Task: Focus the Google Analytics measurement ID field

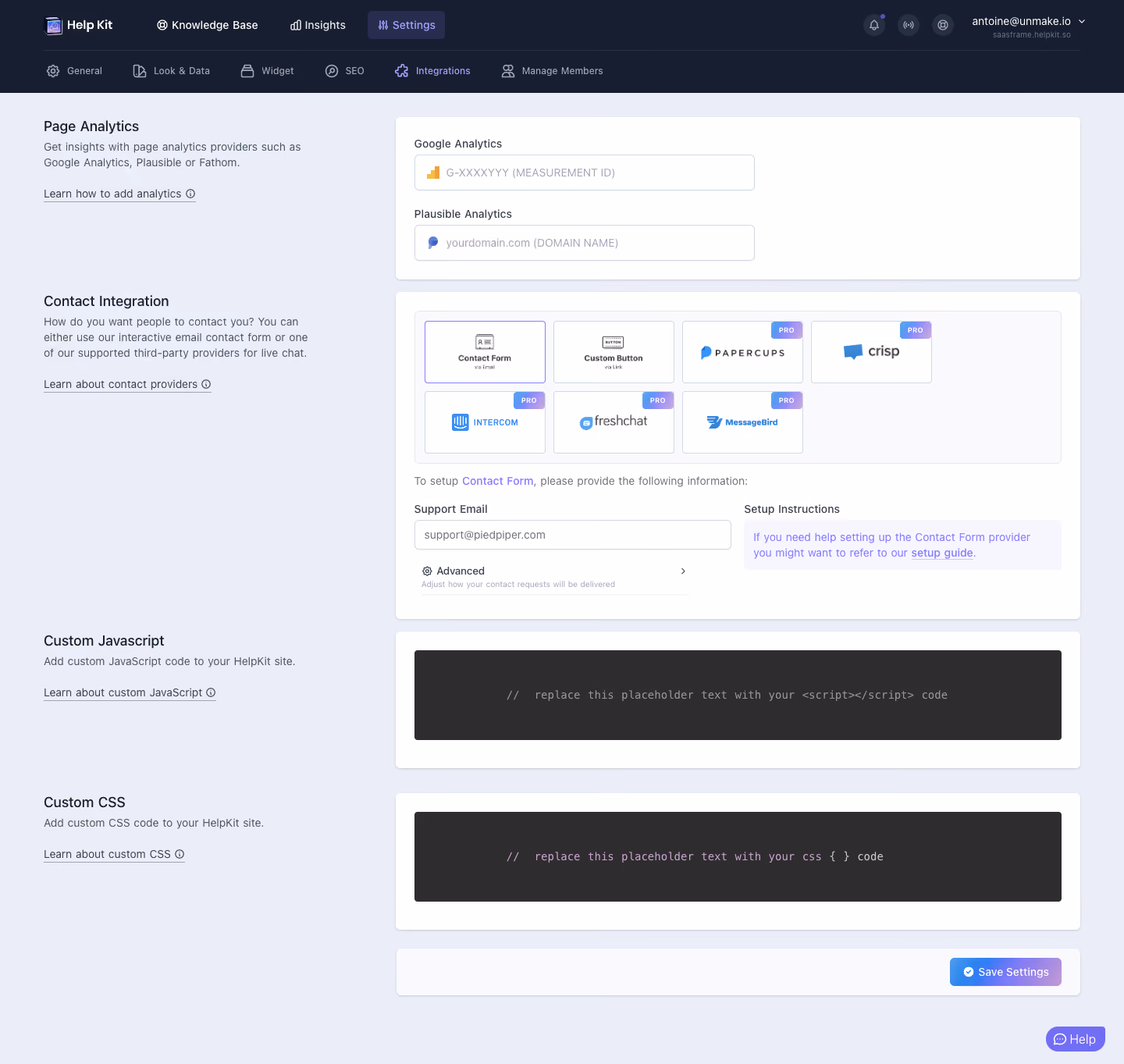Action: pos(585,173)
